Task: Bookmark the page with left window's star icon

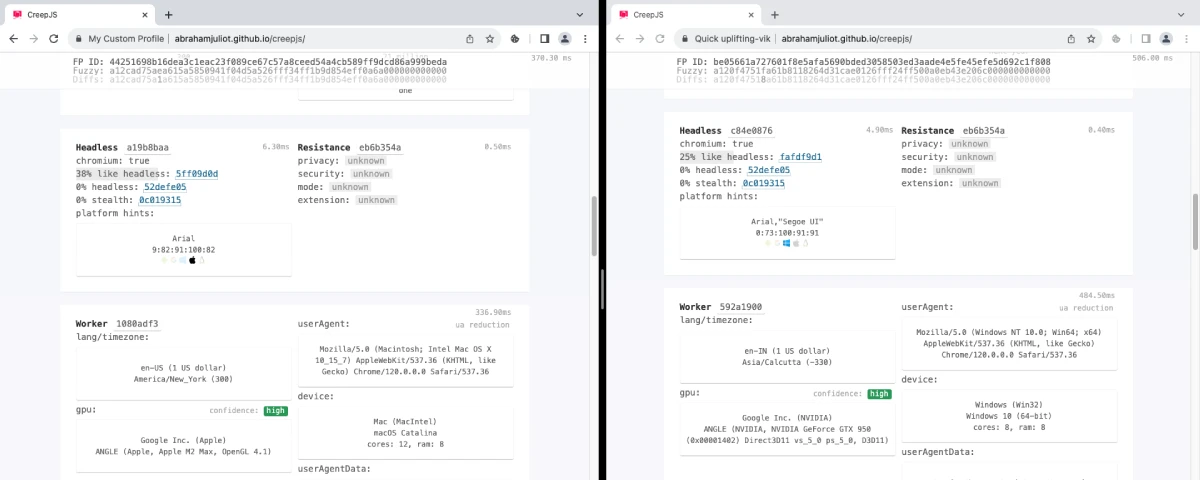Action: point(490,38)
